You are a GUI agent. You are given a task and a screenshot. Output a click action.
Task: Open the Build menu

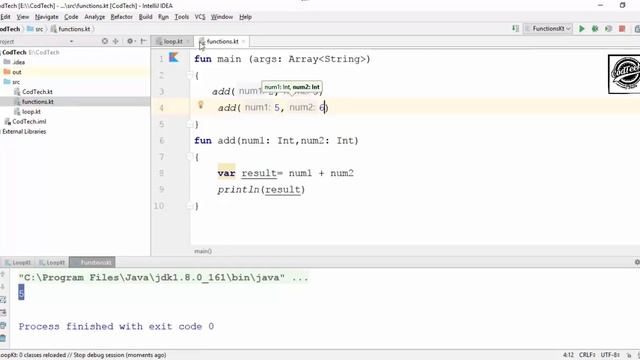click(145, 17)
